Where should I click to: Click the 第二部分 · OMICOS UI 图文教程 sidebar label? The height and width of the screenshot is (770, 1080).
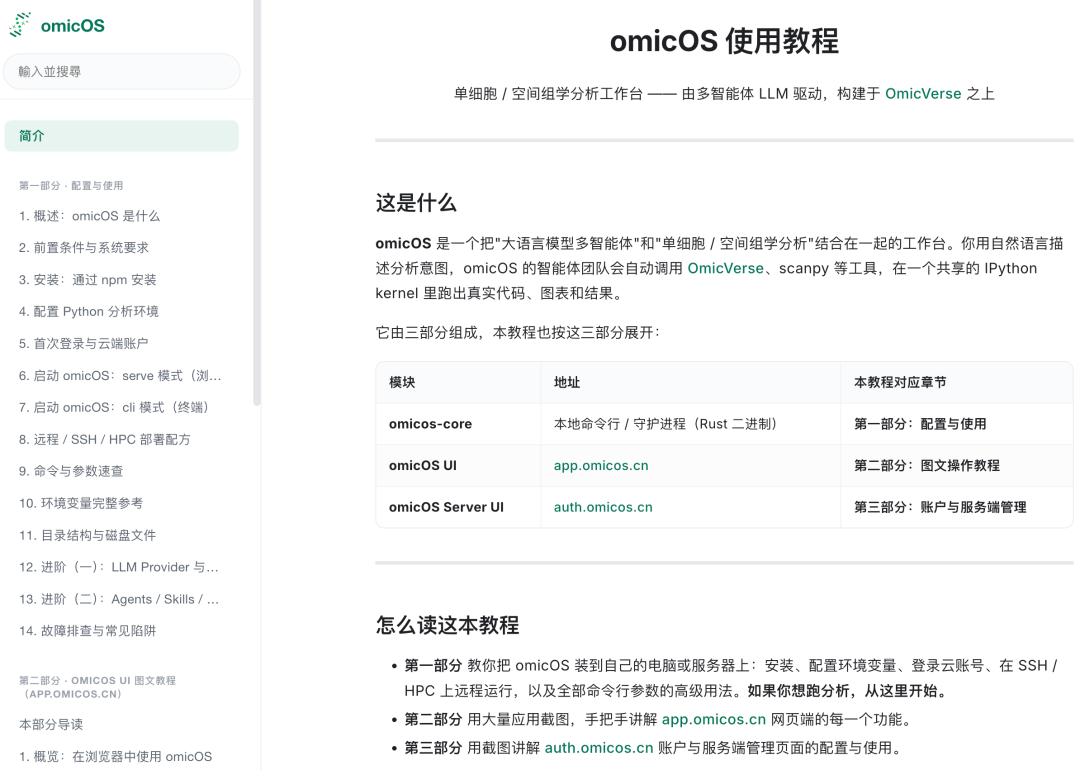click(x=97, y=687)
